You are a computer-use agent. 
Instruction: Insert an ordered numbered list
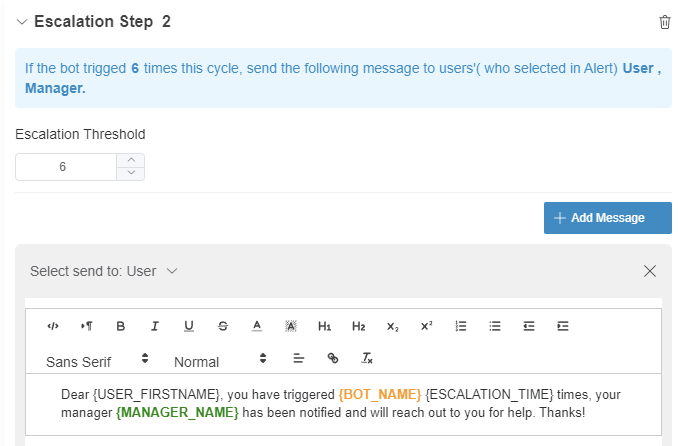click(461, 326)
